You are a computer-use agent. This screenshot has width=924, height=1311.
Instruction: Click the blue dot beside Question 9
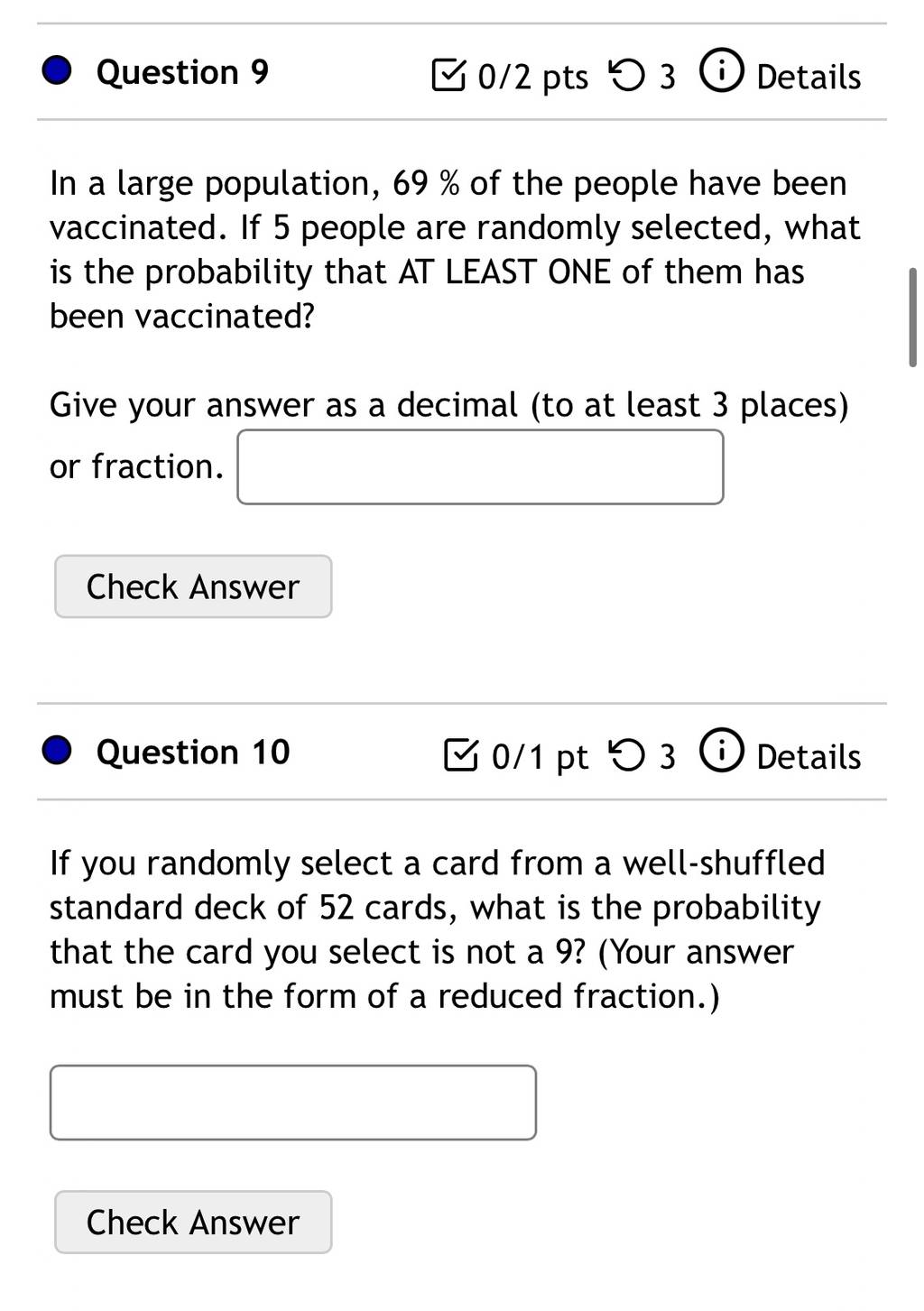[x=57, y=70]
